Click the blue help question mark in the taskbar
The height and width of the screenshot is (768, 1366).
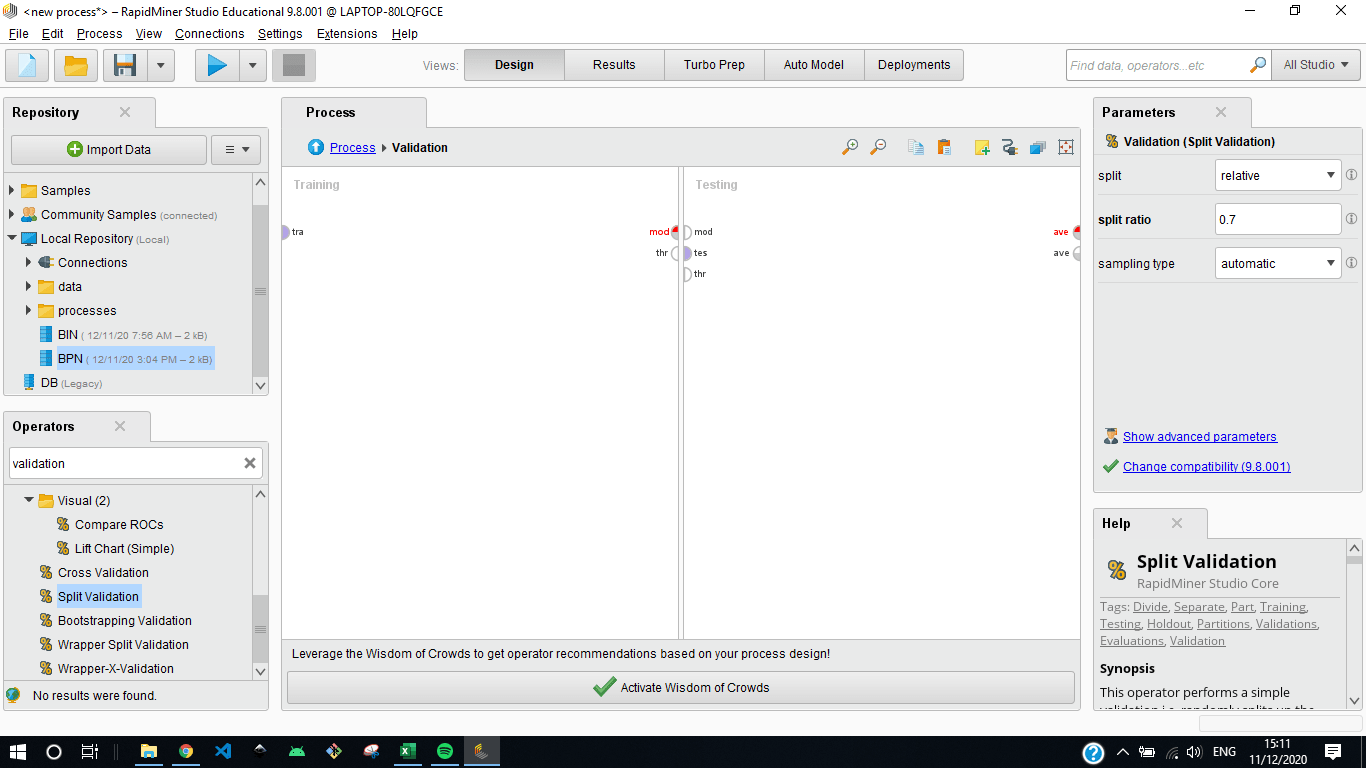click(x=1093, y=752)
